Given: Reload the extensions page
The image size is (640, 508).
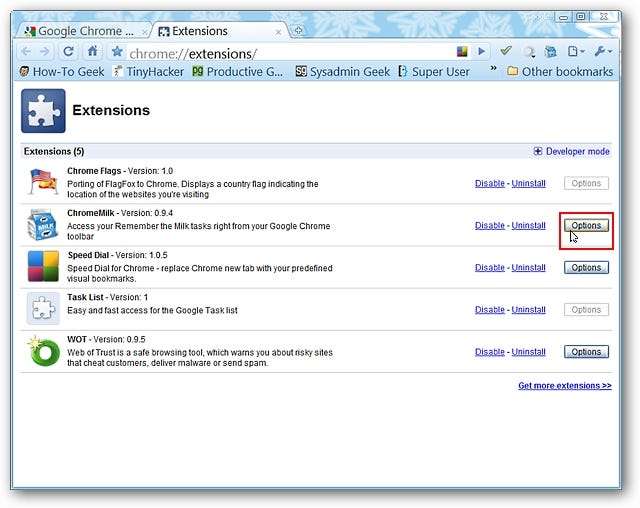Looking at the screenshot, I should (68, 51).
